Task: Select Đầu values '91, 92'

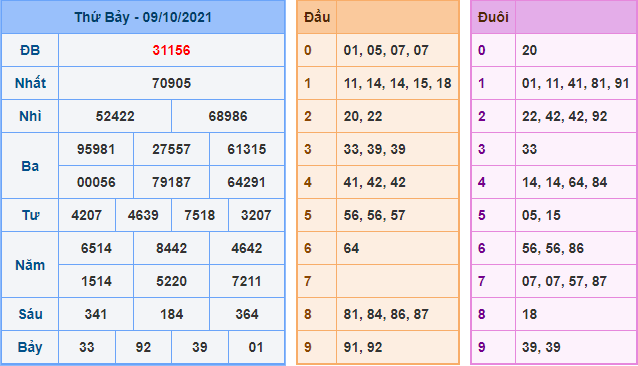Action: tap(363, 347)
